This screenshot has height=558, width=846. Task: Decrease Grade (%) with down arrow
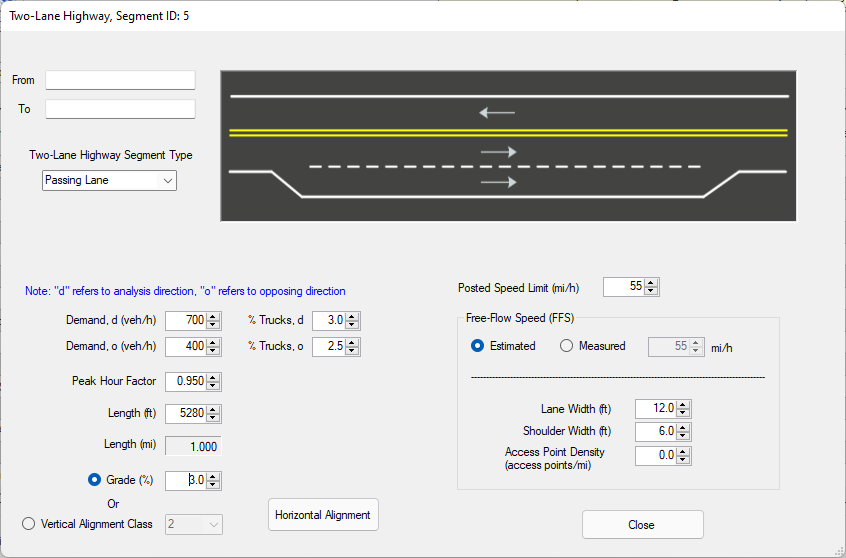point(213,485)
